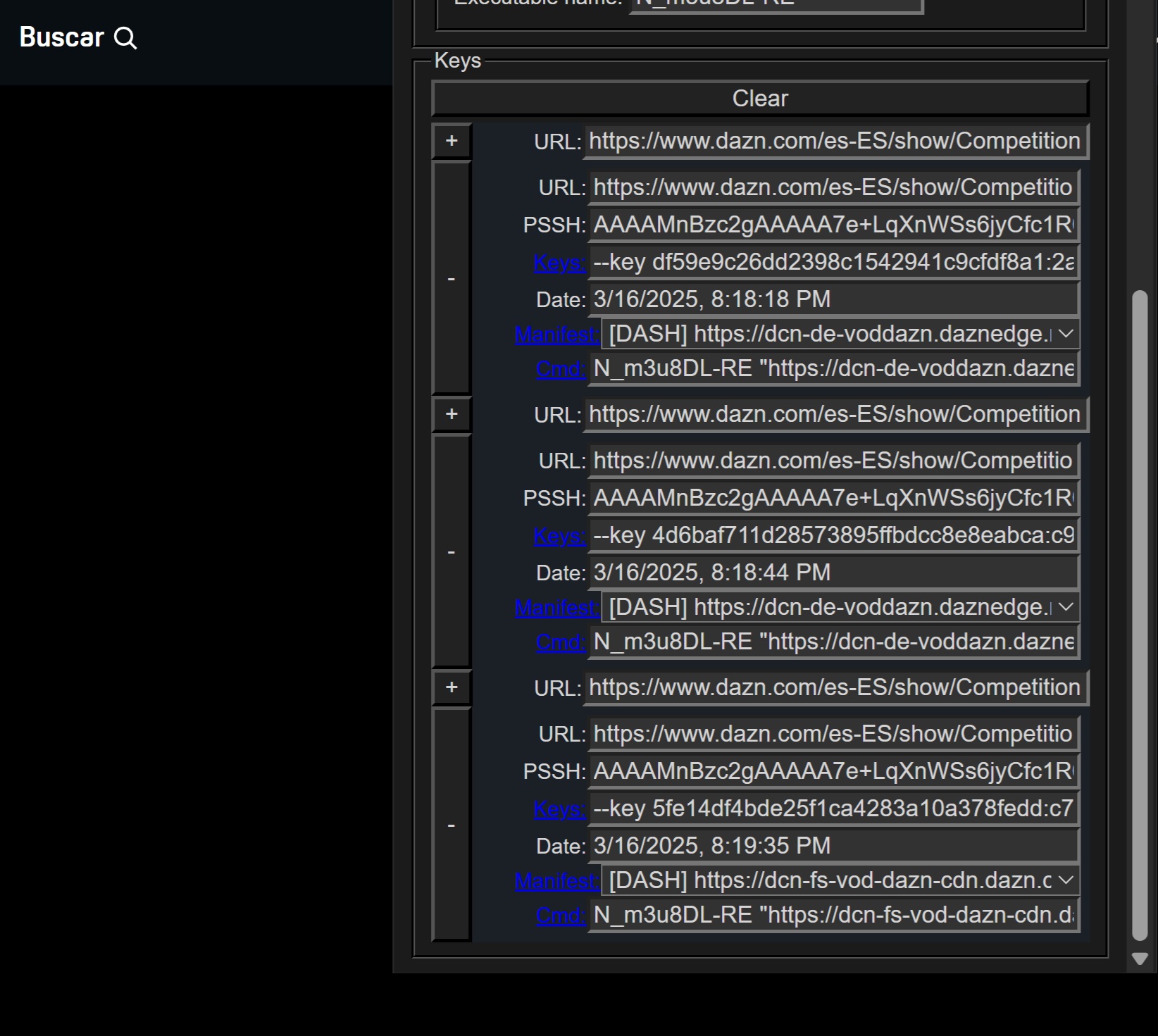Click the Cmd link in the 8:19:35 PM entry
Screen dimensions: 1158x1036
[561, 916]
